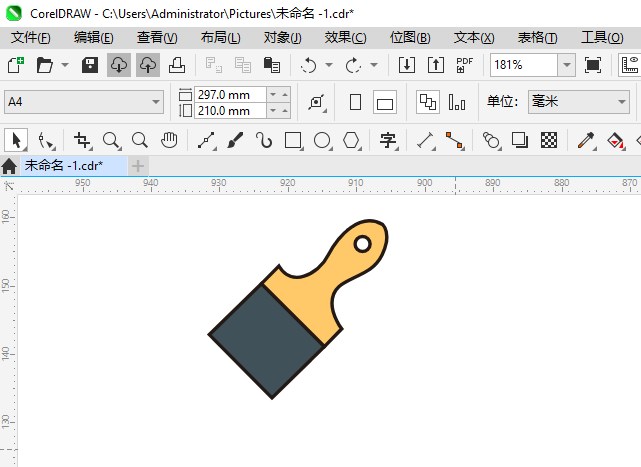Open the A4 page size dropdown

[x=84, y=102]
